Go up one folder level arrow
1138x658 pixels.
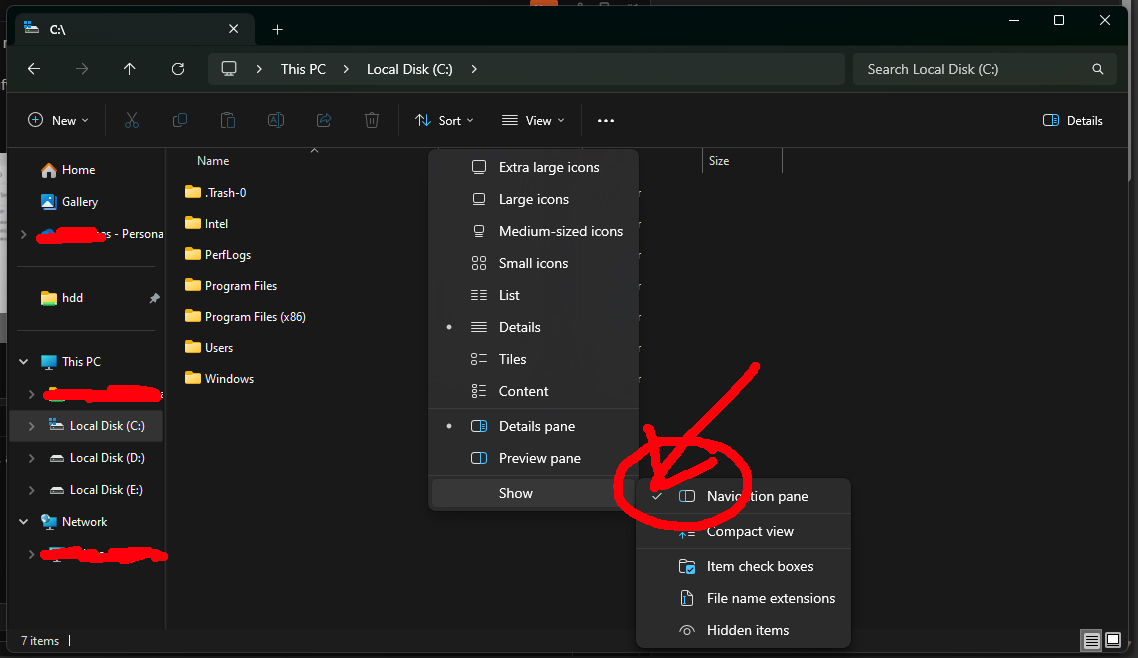pyautogui.click(x=129, y=69)
